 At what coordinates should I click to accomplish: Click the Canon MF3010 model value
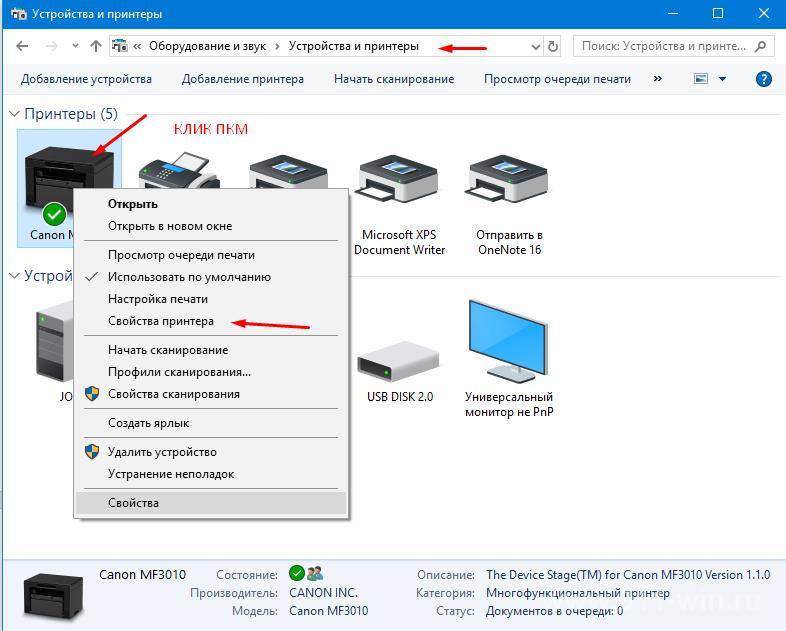(328, 611)
